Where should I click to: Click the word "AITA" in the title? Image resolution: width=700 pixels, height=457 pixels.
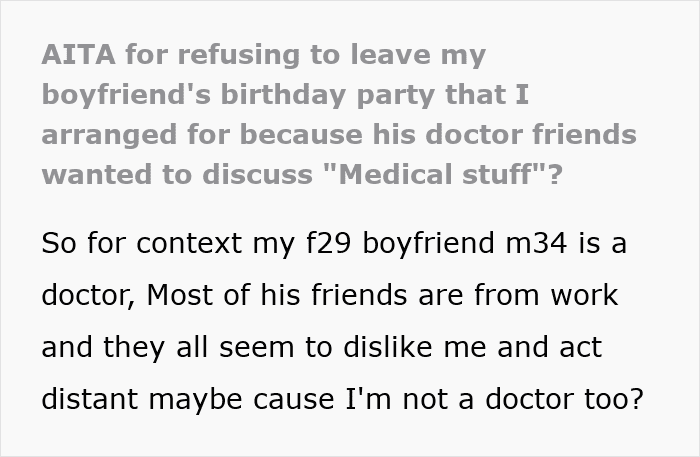point(79,54)
